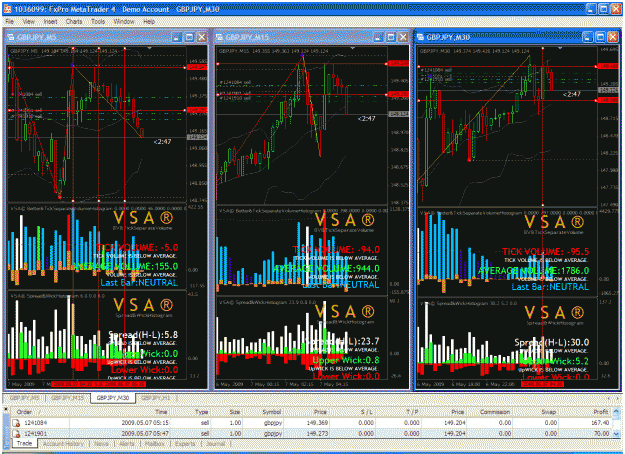Click the order icon beside 1241084
This screenshot has width=625, height=454.
[x=16, y=423]
